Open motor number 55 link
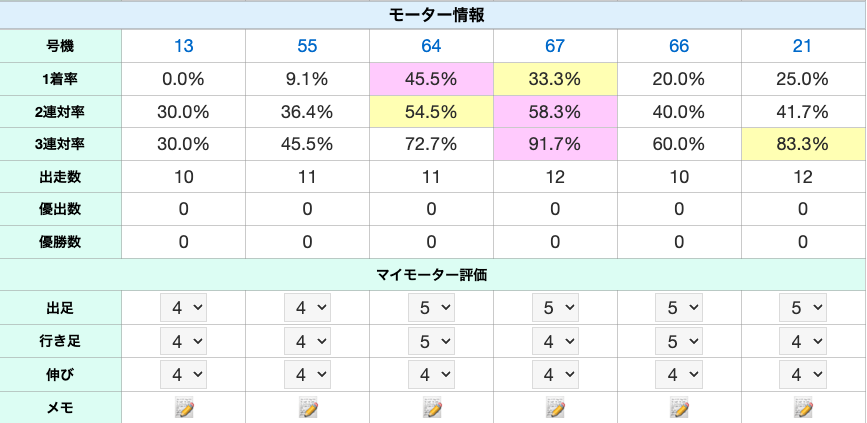Viewport: 867px width, 423px height. click(308, 46)
